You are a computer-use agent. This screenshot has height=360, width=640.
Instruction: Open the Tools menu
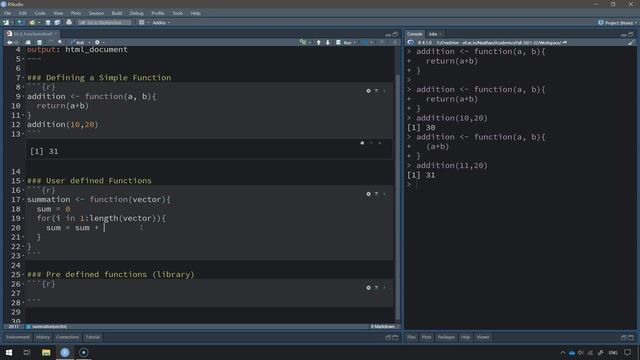(178, 13)
